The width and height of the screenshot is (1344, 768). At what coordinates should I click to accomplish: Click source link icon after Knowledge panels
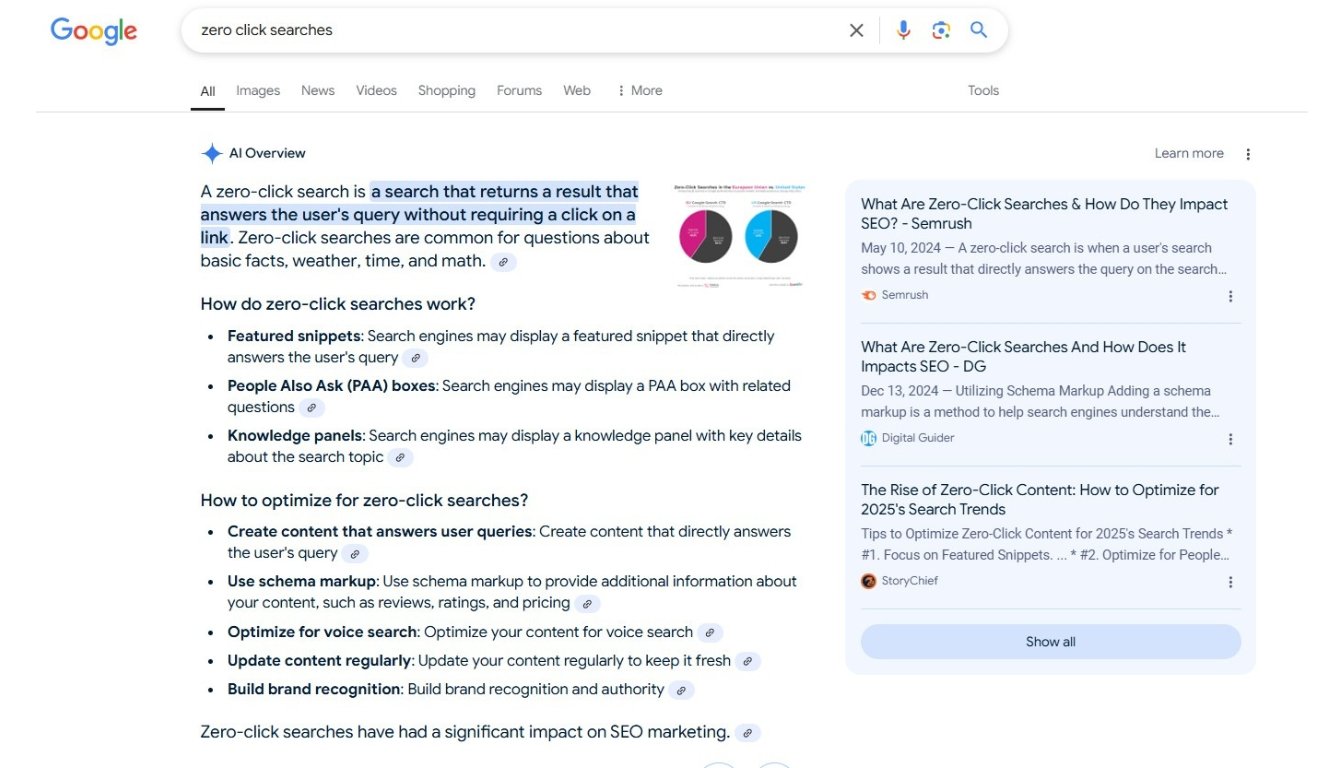pyautogui.click(x=400, y=458)
